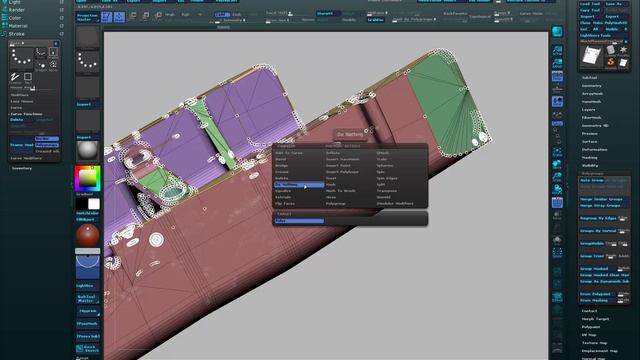The image size is (640, 360).
Task: Select the Spray stroke icon
Action: tap(53, 65)
